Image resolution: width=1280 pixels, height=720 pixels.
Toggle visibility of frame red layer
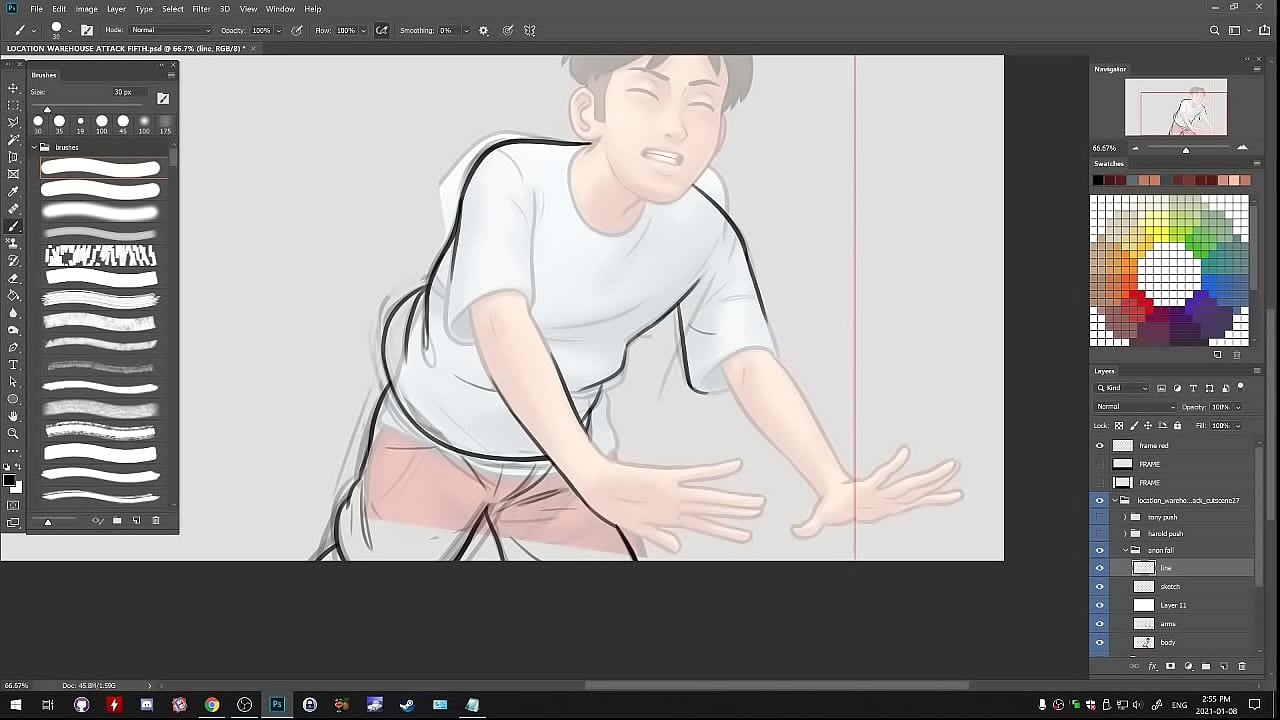(x=1100, y=446)
